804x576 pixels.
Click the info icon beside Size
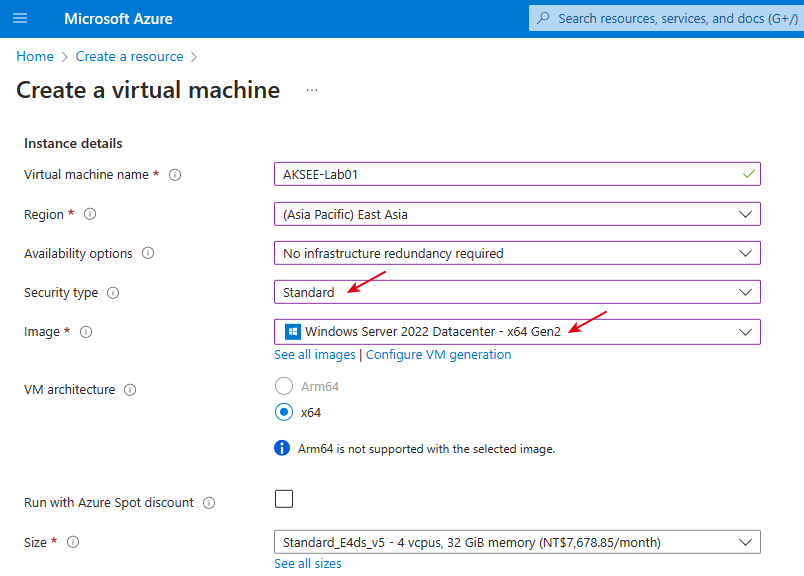73,542
